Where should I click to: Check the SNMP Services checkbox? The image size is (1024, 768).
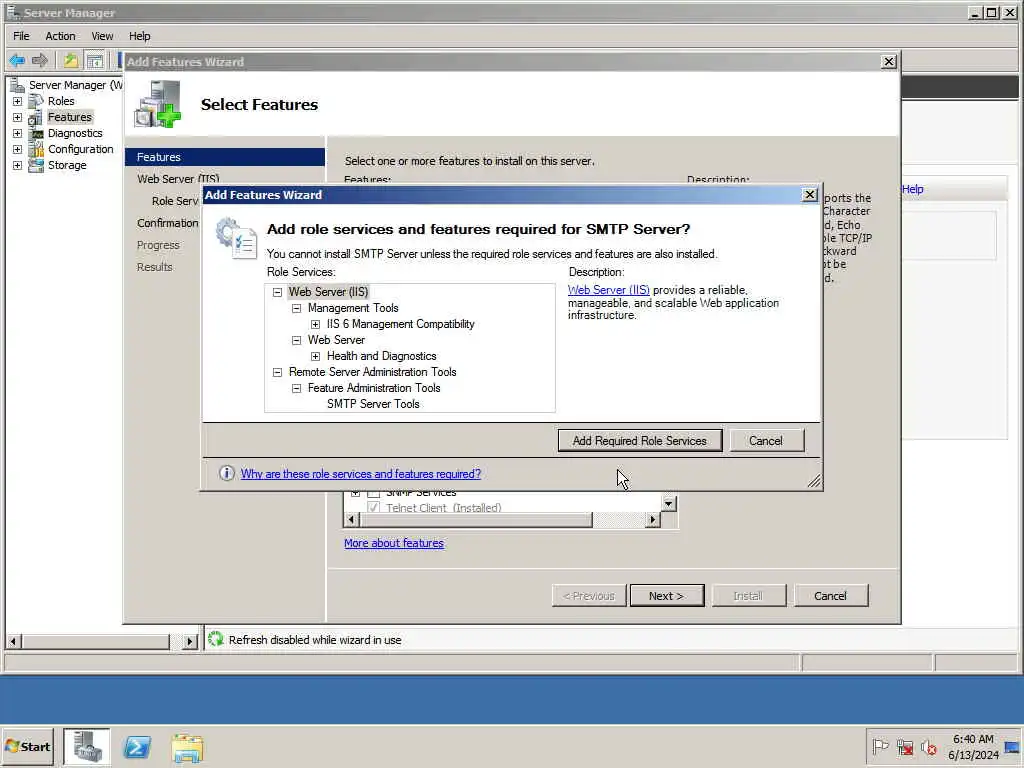tap(374, 492)
